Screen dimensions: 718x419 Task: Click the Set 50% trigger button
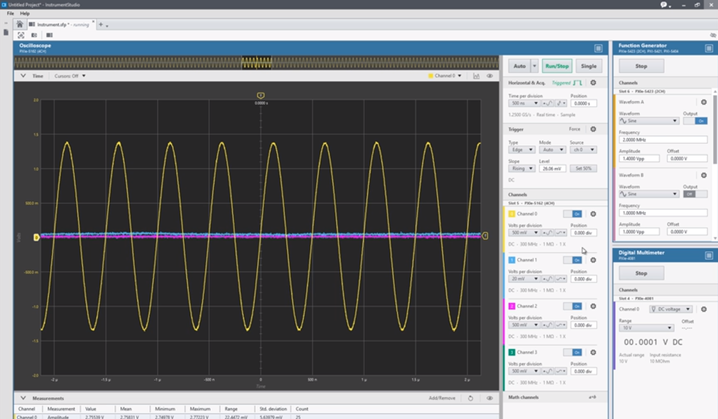click(586, 169)
